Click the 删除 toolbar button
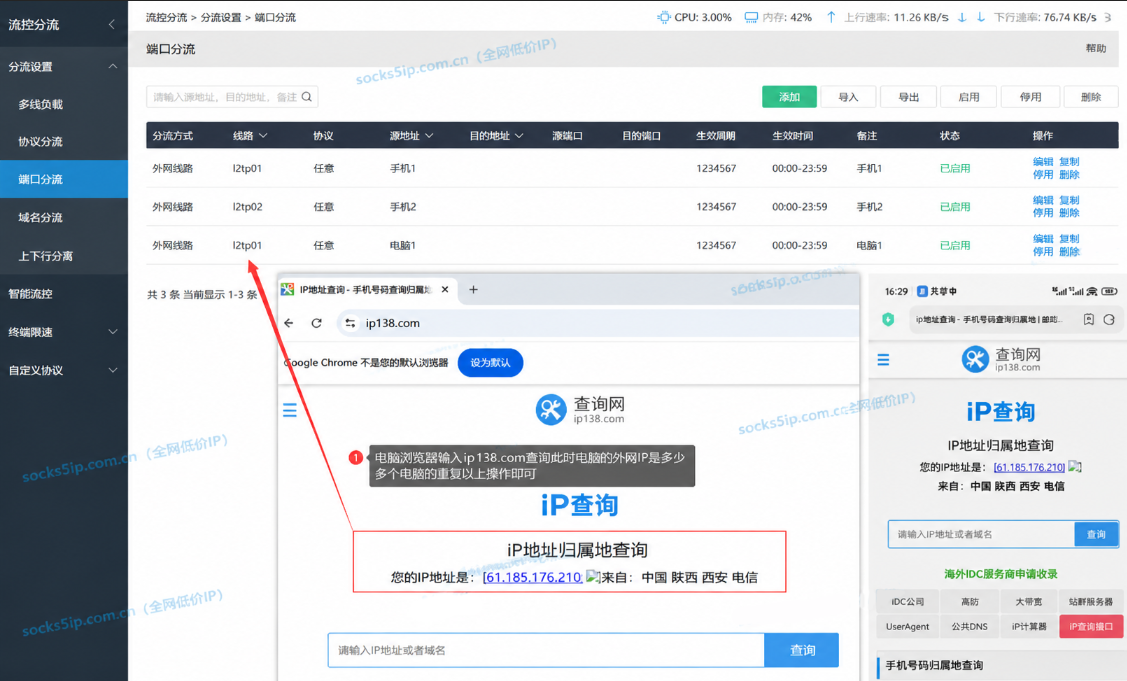Screen dimensions: 1127x681 (x=1090, y=96)
